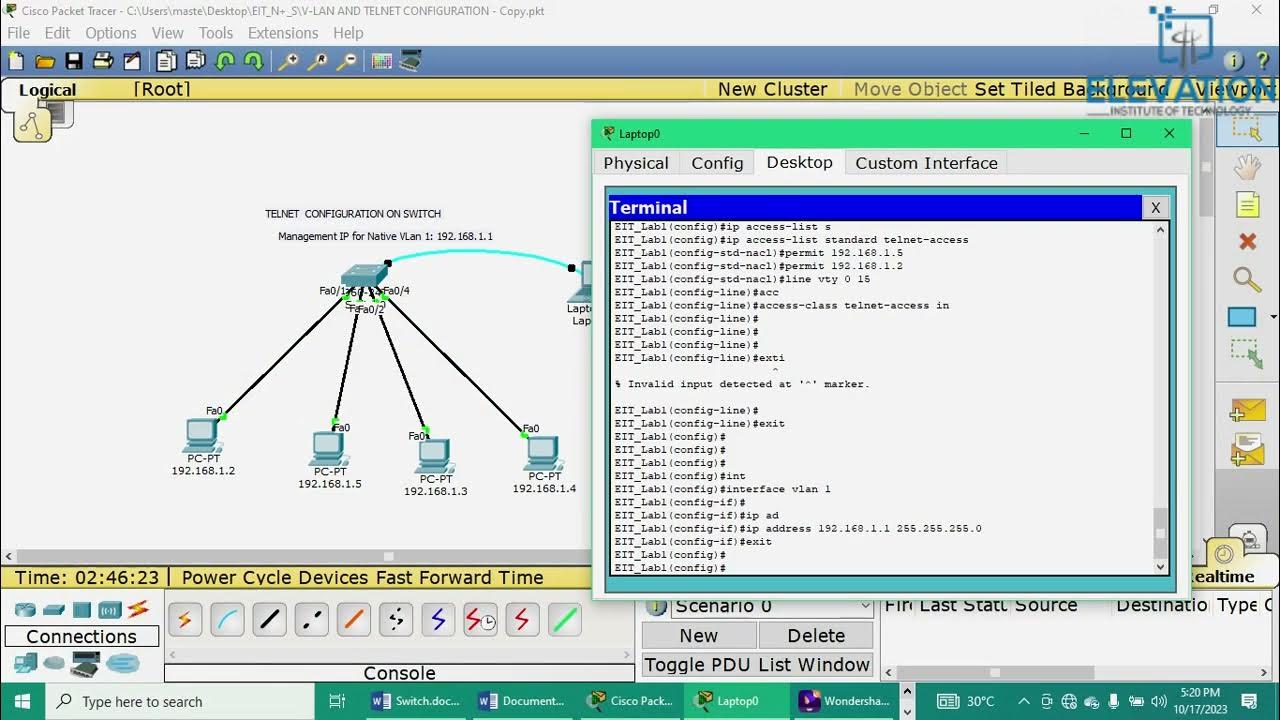Print the workspace using the printer icon

(x=102, y=61)
